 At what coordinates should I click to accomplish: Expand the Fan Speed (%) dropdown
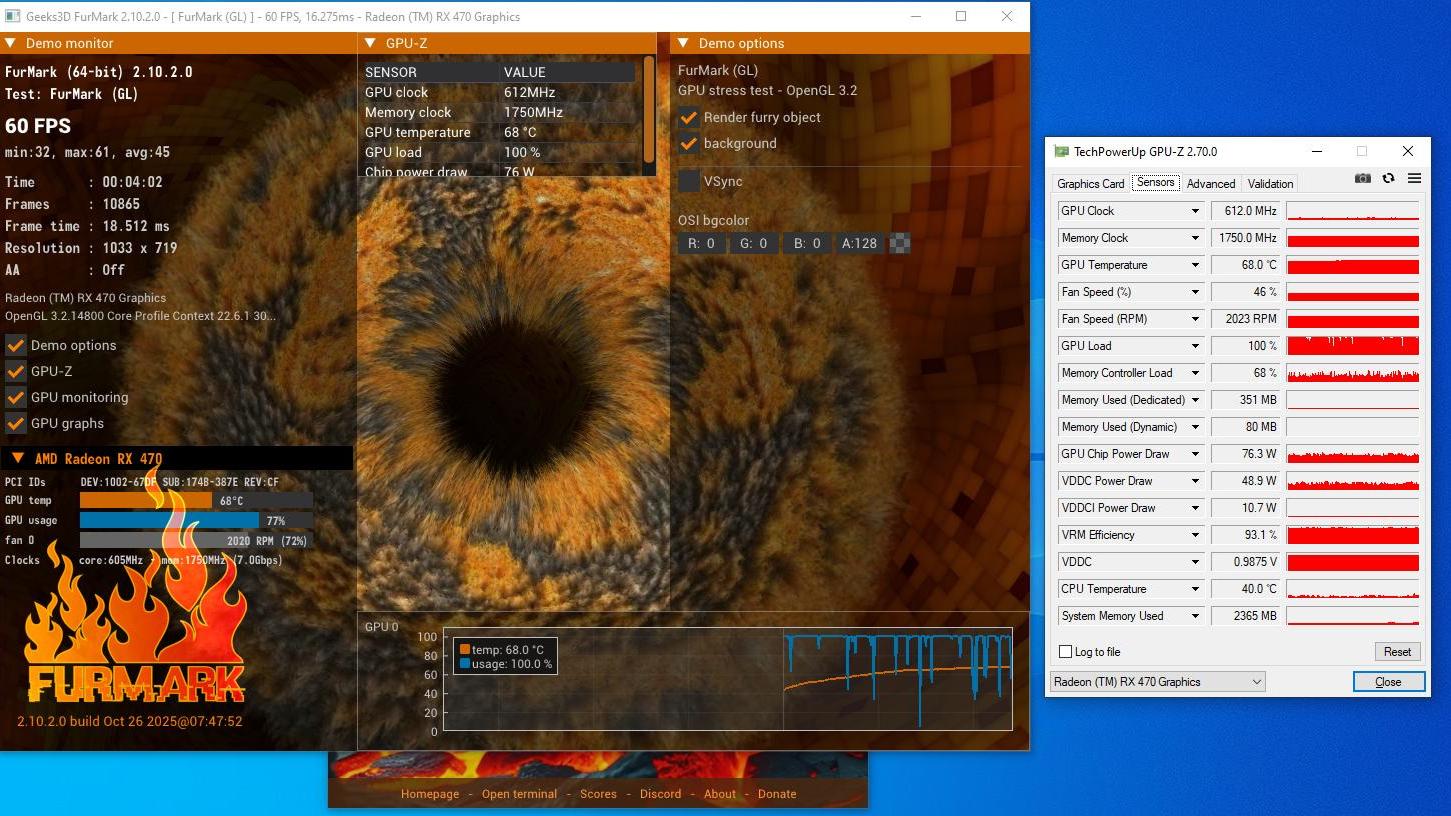point(1195,292)
